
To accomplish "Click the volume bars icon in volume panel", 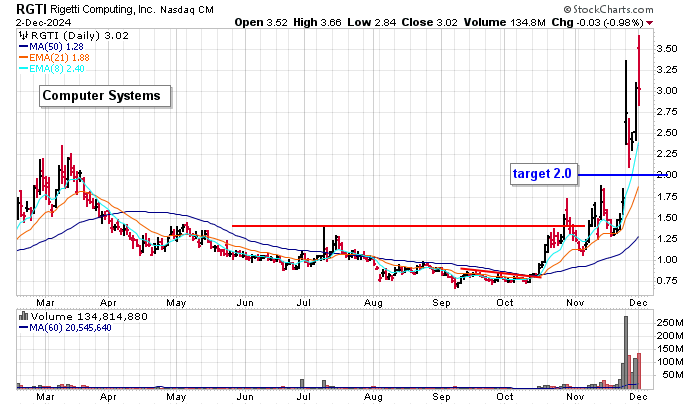I will point(23,317).
